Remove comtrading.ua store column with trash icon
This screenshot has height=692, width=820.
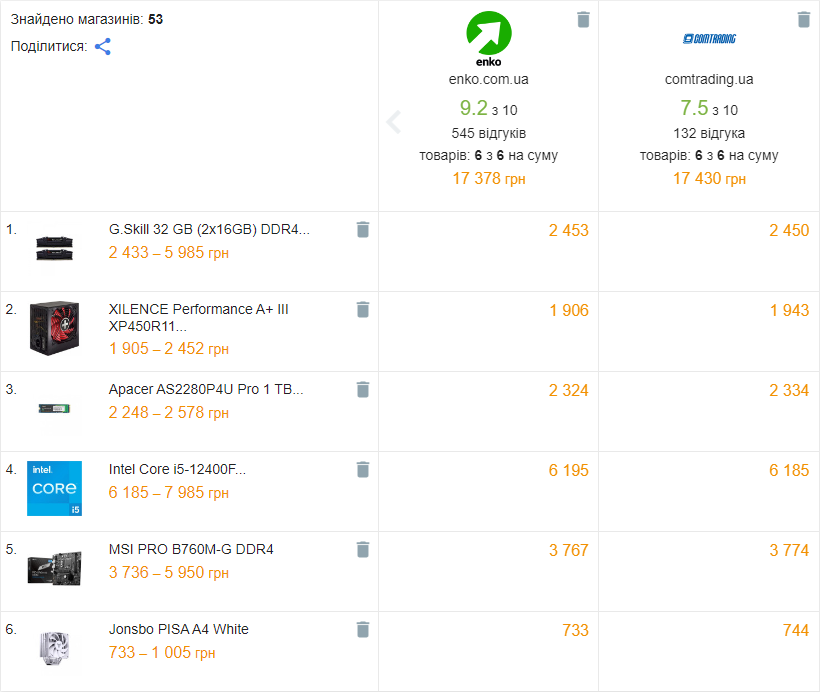tap(804, 20)
